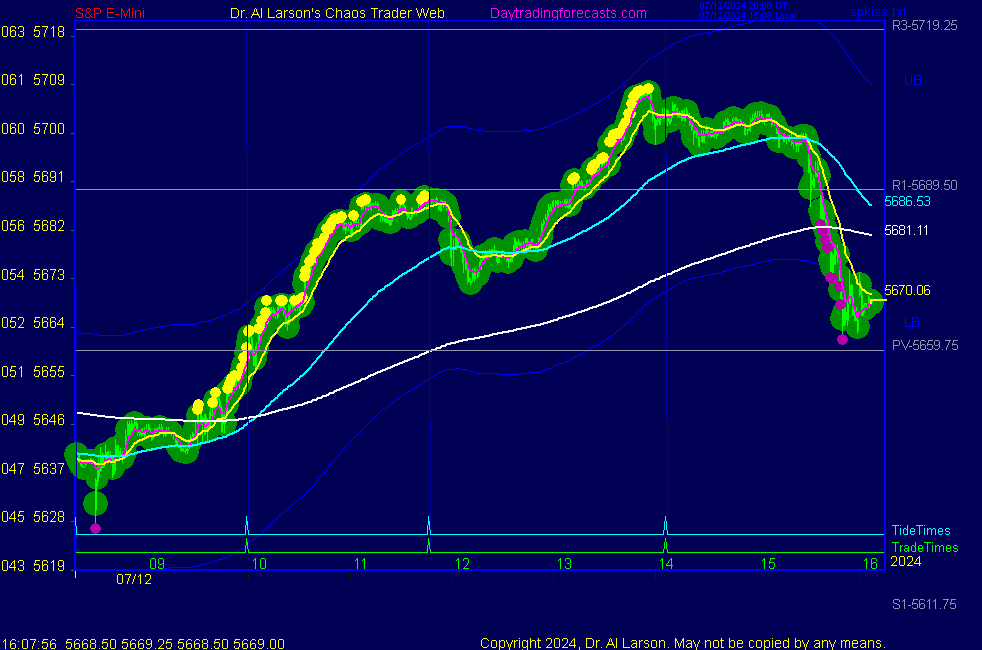This screenshot has height=650, width=982.
Task: Click the Daytradingforecasts.com link
Action: tap(568, 14)
